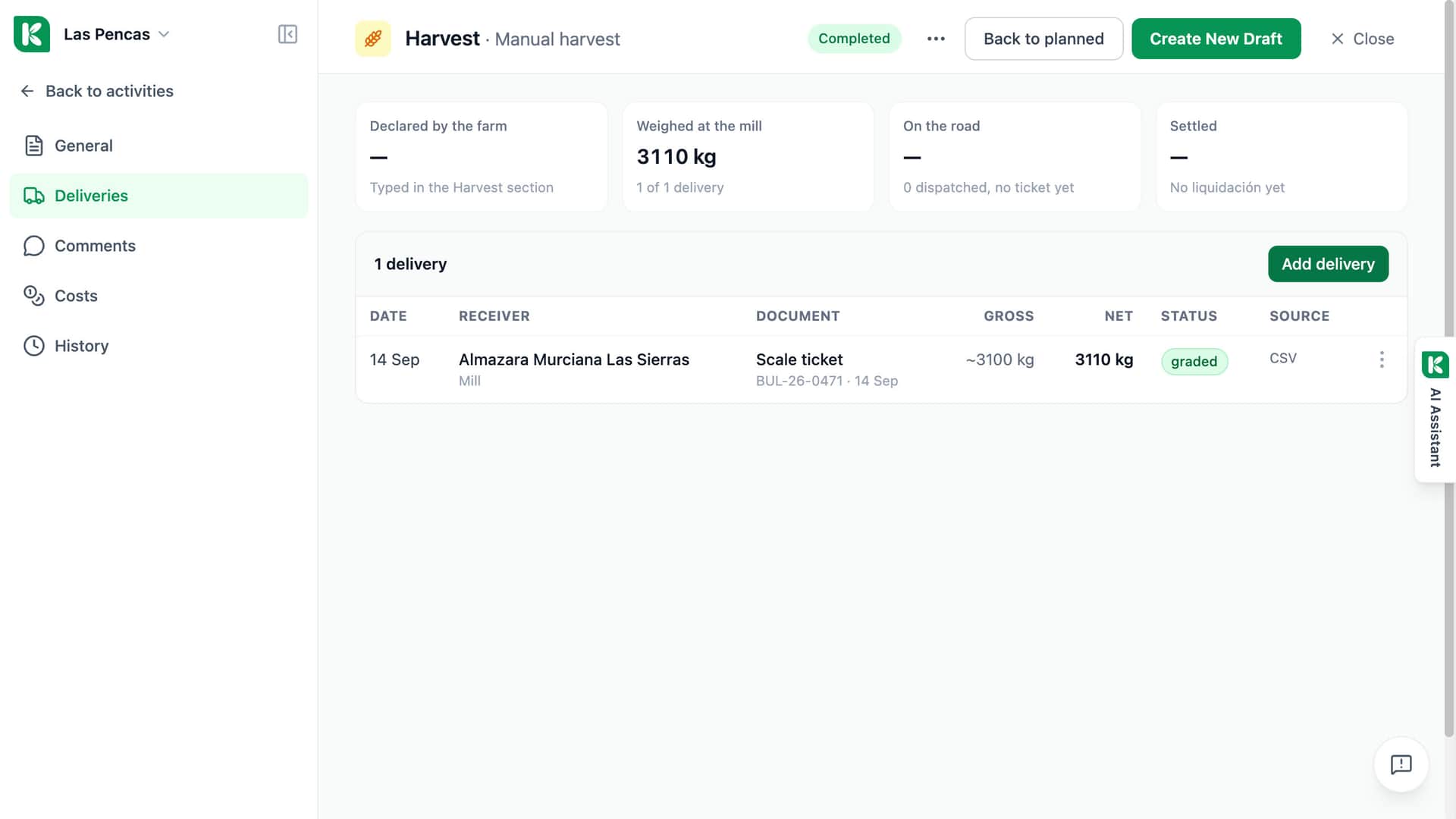The image size is (1456, 819).
Task: Click the History clock icon
Action: pyautogui.click(x=33, y=346)
